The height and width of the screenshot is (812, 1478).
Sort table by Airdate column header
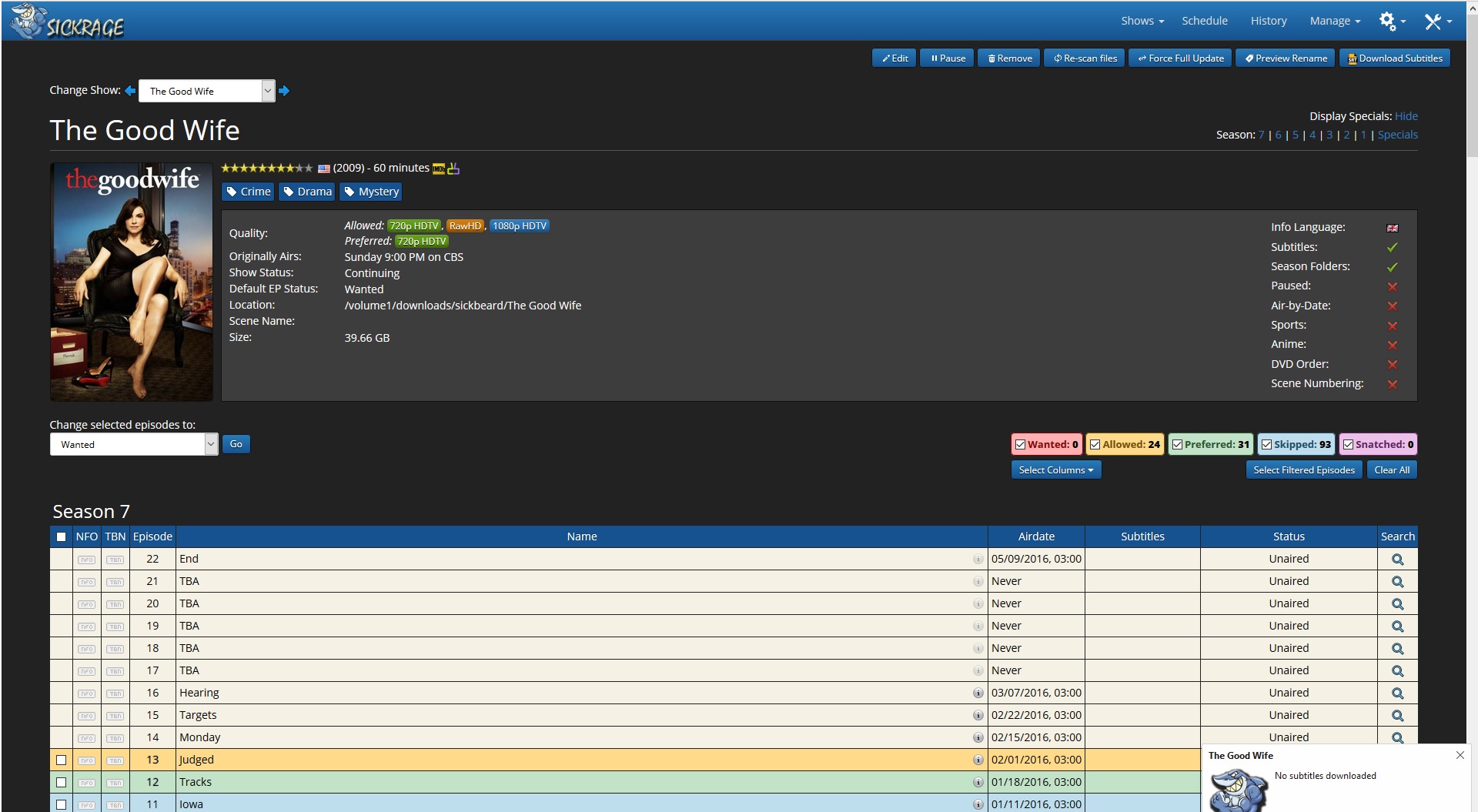[x=1036, y=536]
